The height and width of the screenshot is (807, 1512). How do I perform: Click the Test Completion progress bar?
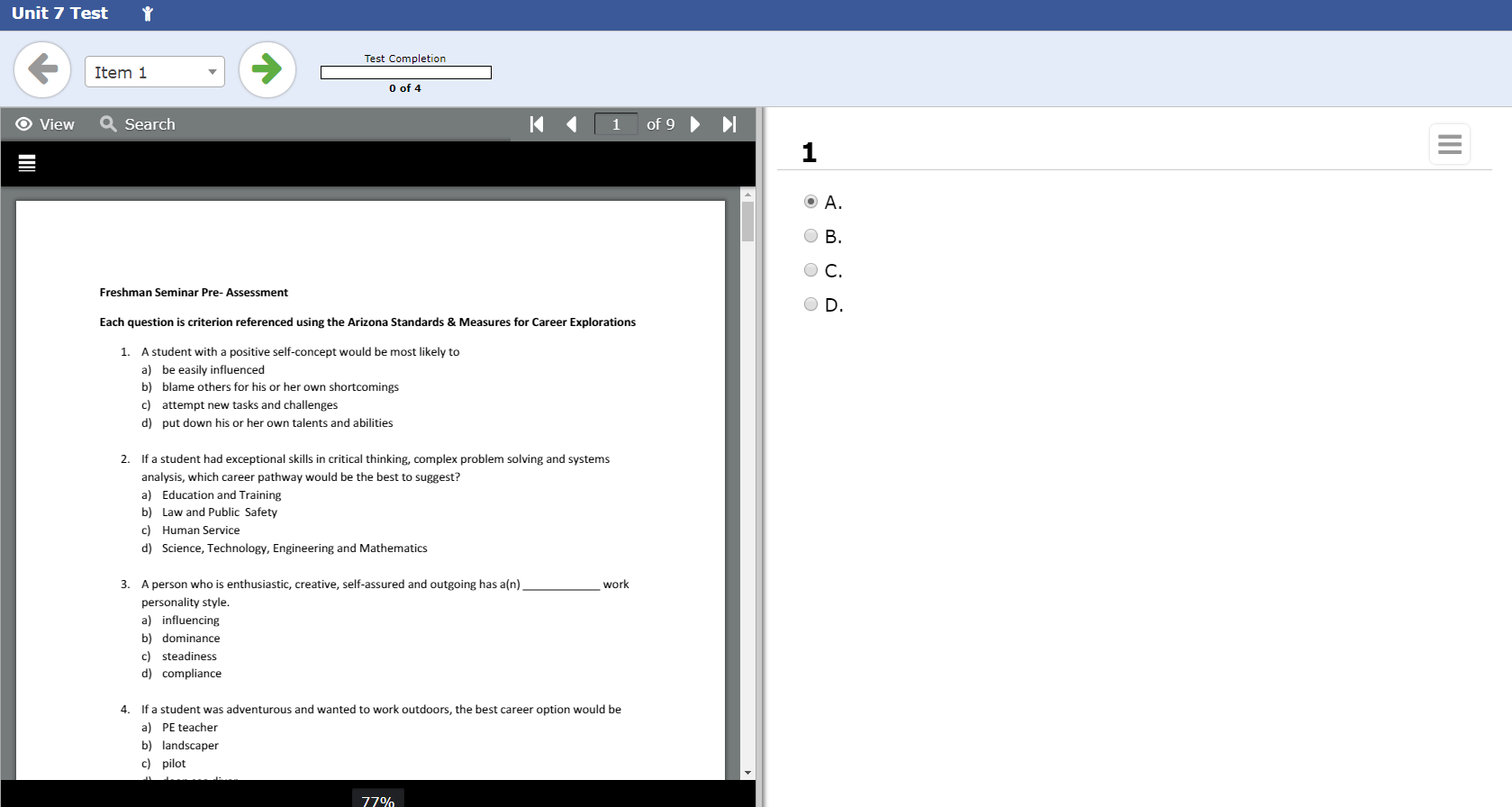tap(405, 73)
